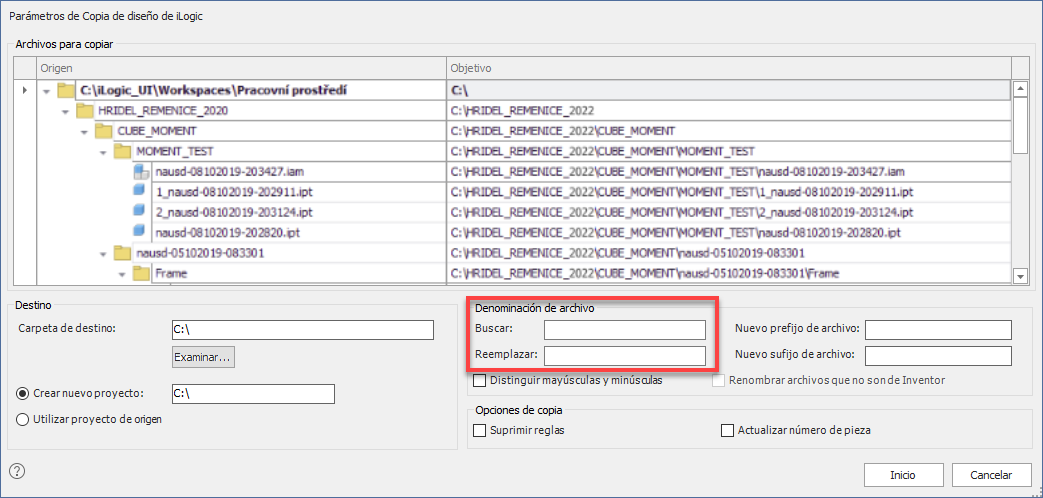The width and height of the screenshot is (1043, 498).
Task: Select the nausd-08102019-203427.iam assembly icon
Action: pos(141,172)
